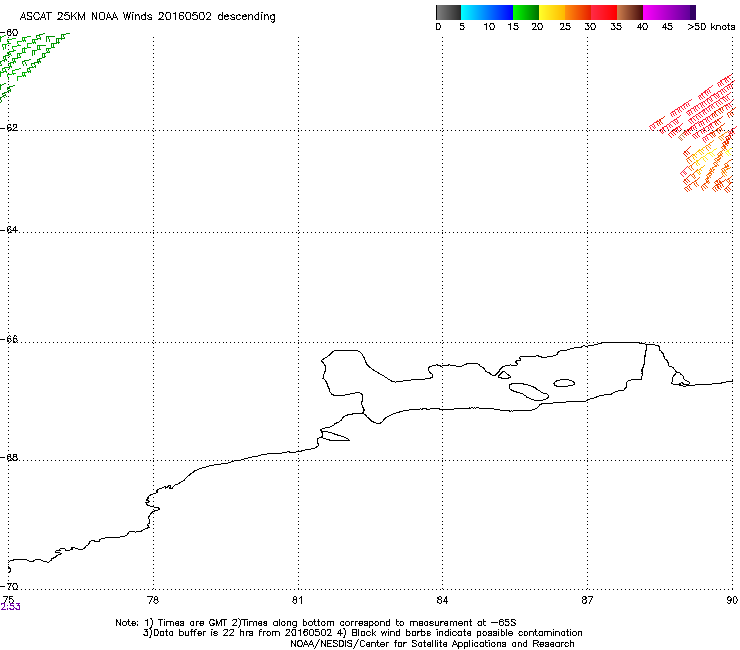Click the "-64" latitude label
The width and height of the screenshot is (740, 650).
tap(9, 229)
